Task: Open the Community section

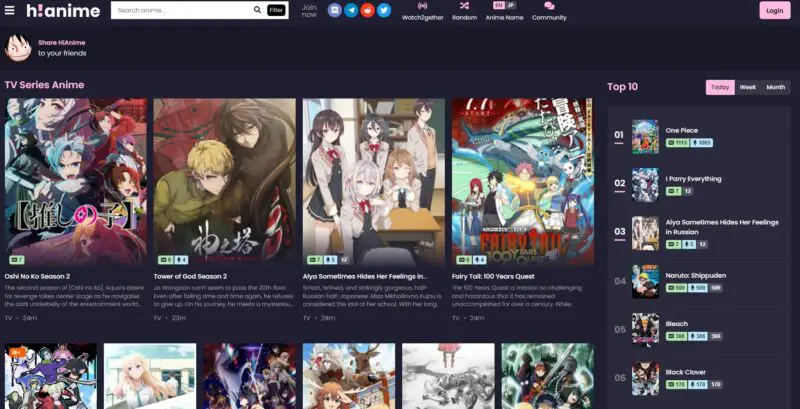Action: (x=549, y=11)
